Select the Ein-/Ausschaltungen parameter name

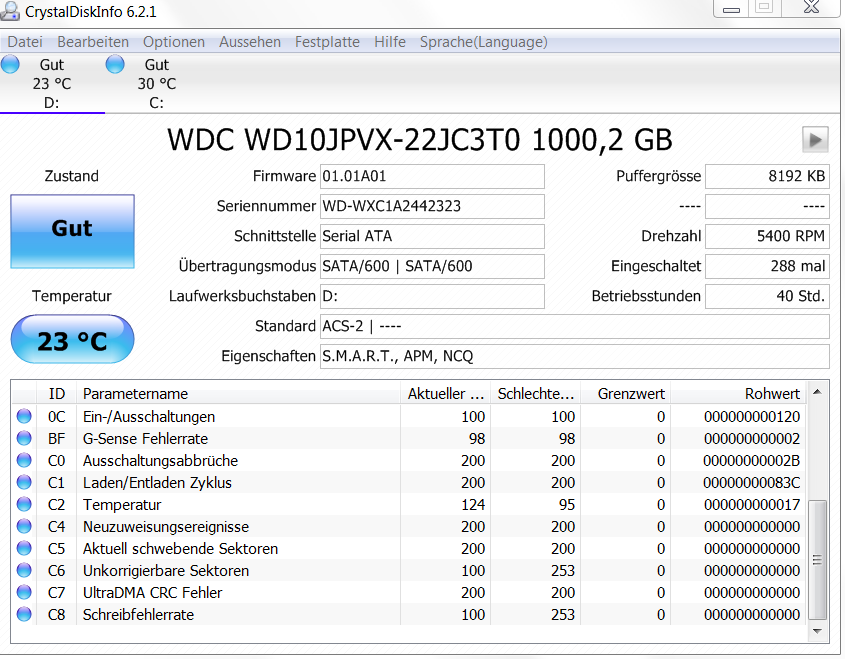(149, 417)
